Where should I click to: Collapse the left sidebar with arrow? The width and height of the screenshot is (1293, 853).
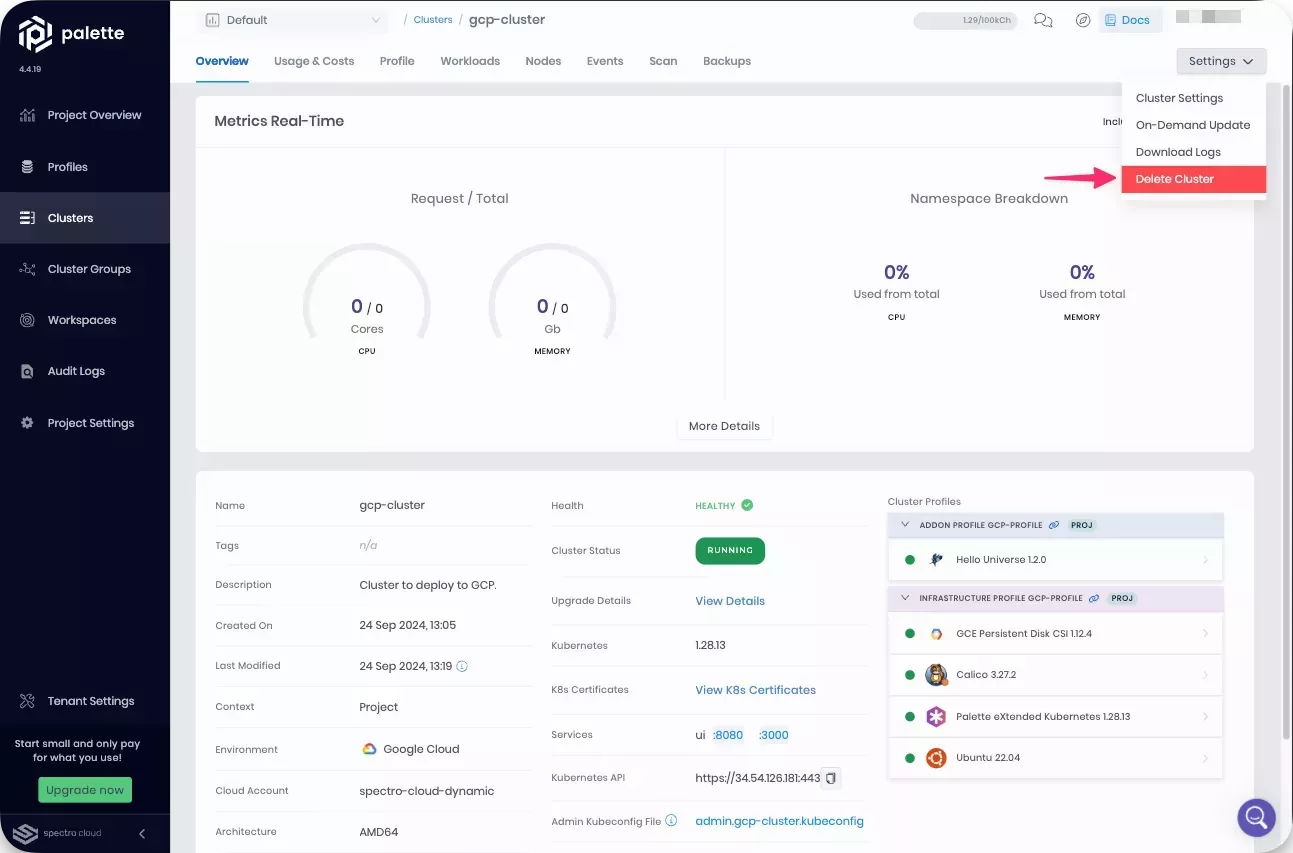pyautogui.click(x=142, y=833)
